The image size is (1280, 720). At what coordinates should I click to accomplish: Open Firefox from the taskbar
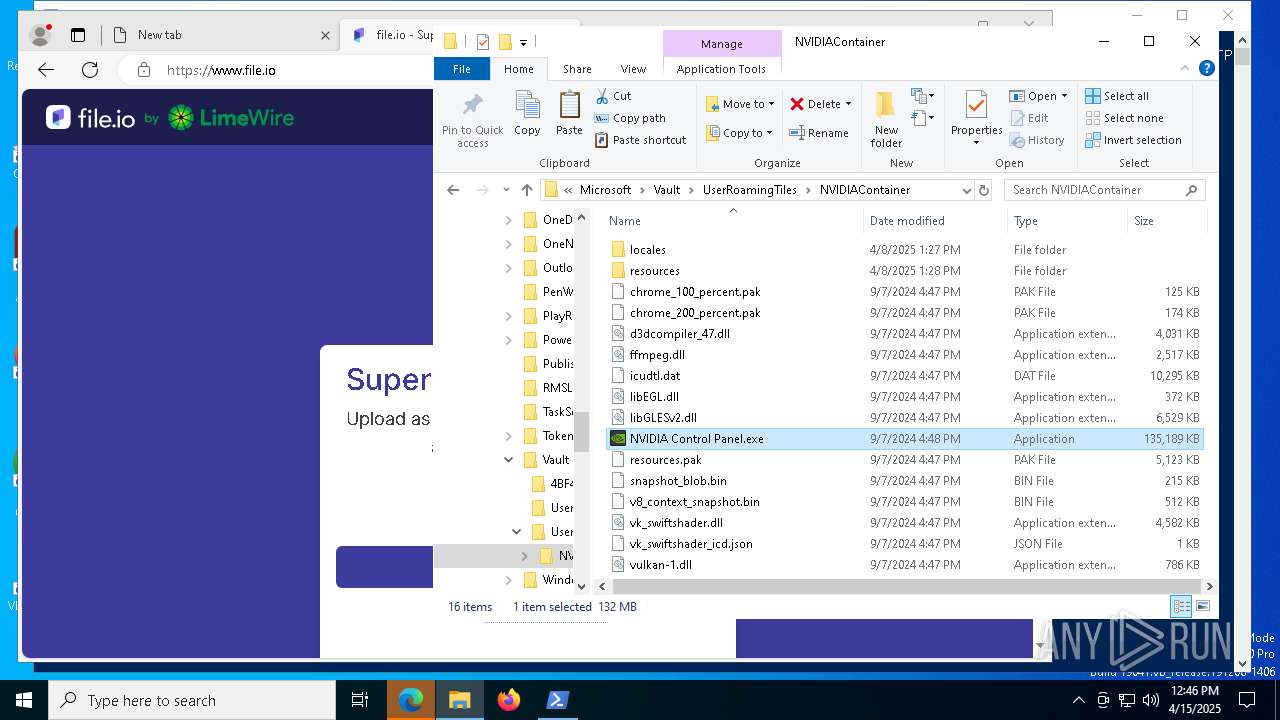(x=508, y=700)
